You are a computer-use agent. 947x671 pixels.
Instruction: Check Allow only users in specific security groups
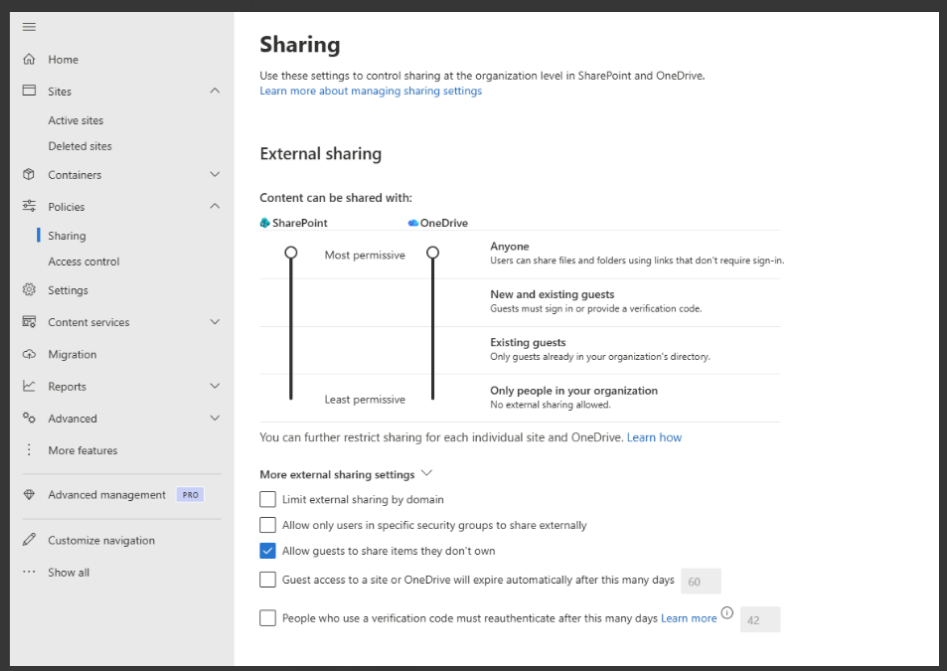click(268, 525)
